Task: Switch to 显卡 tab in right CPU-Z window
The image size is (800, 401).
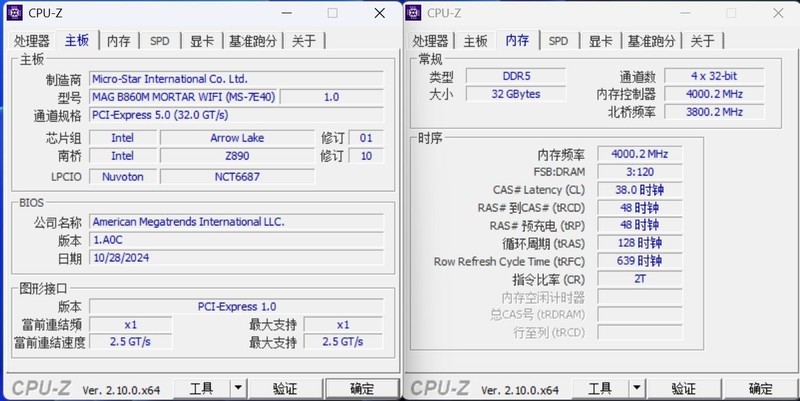Action: pos(601,41)
